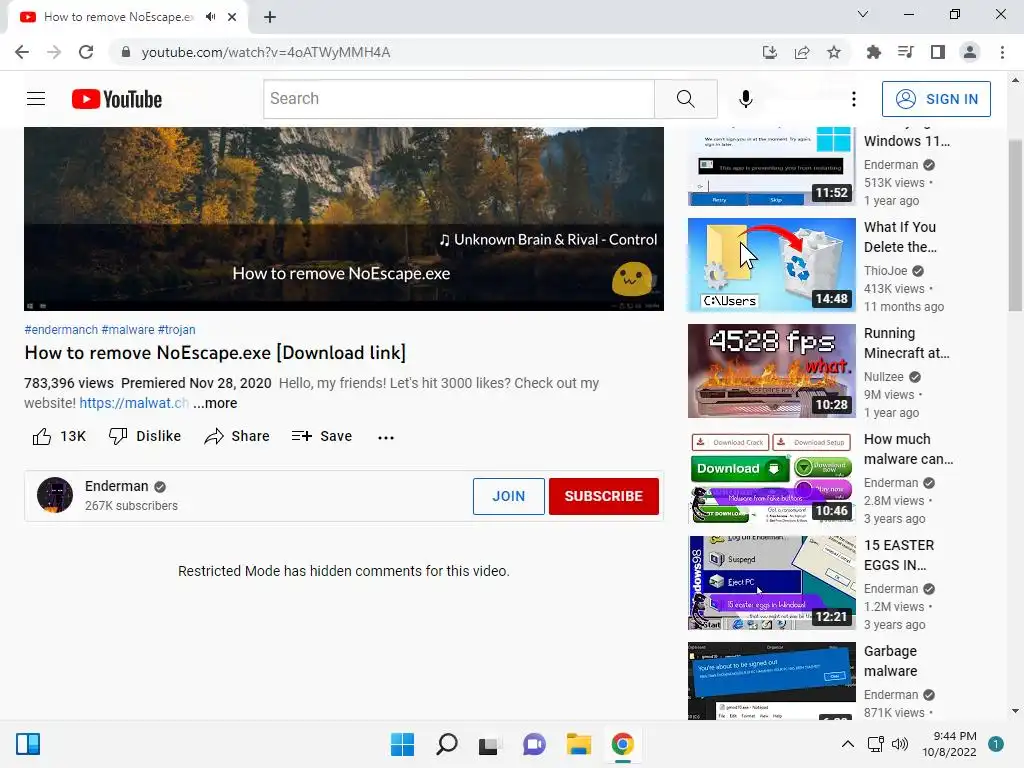This screenshot has width=1024, height=768.
Task: Click the SIGN IN button
Action: (936, 99)
